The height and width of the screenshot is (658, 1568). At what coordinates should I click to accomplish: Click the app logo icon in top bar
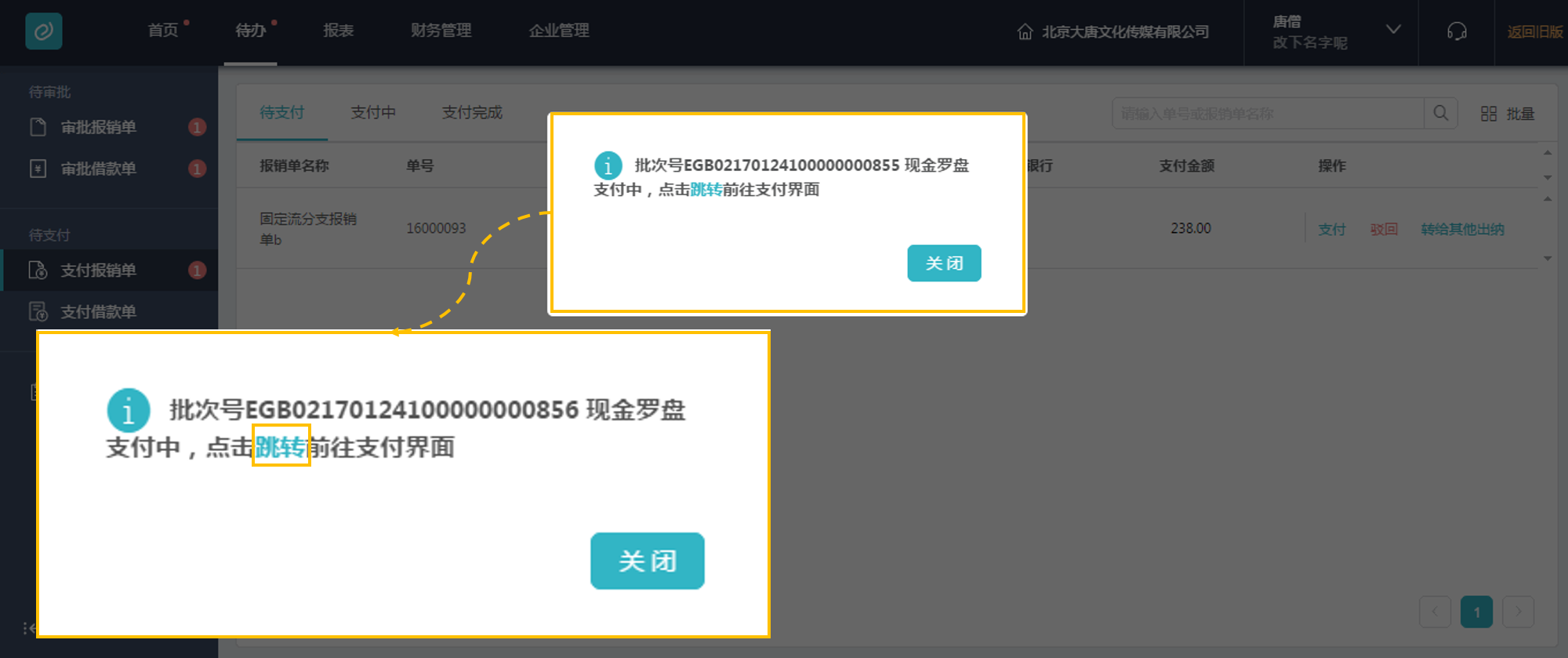pos(44,31)
